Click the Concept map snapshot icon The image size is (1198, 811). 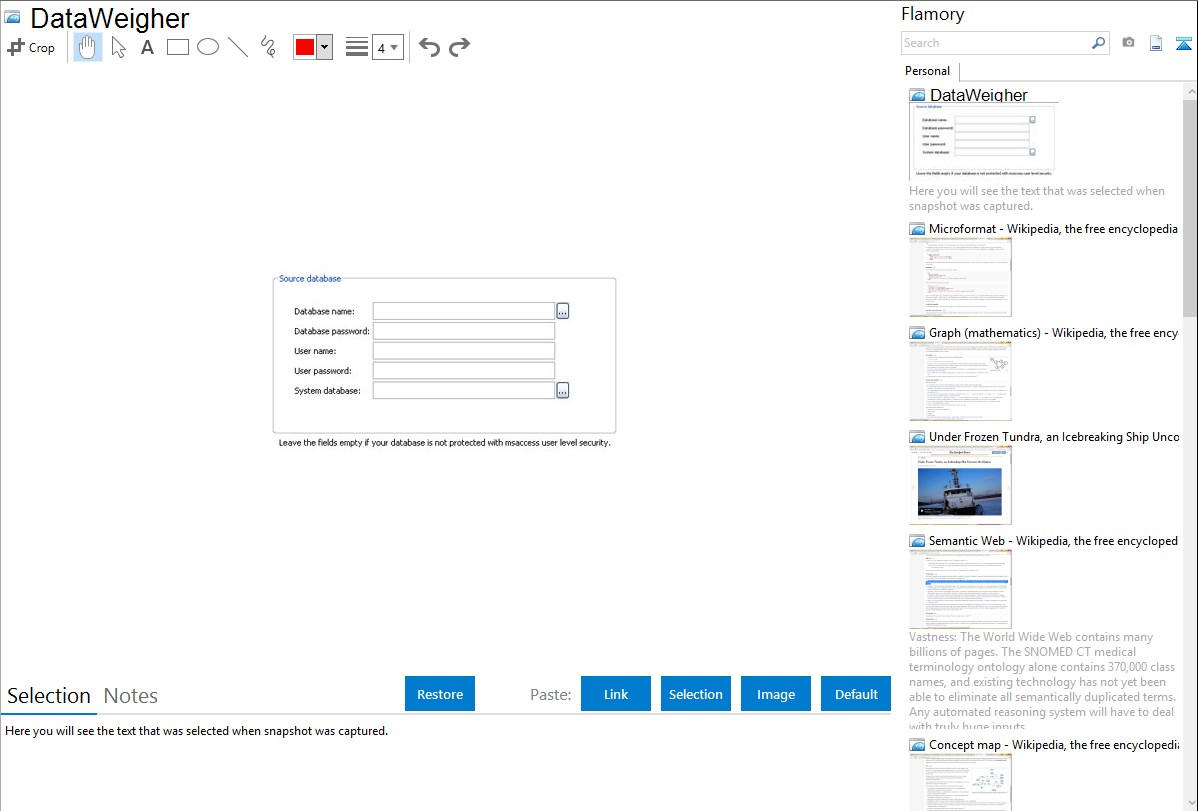[x=917, y=745]
